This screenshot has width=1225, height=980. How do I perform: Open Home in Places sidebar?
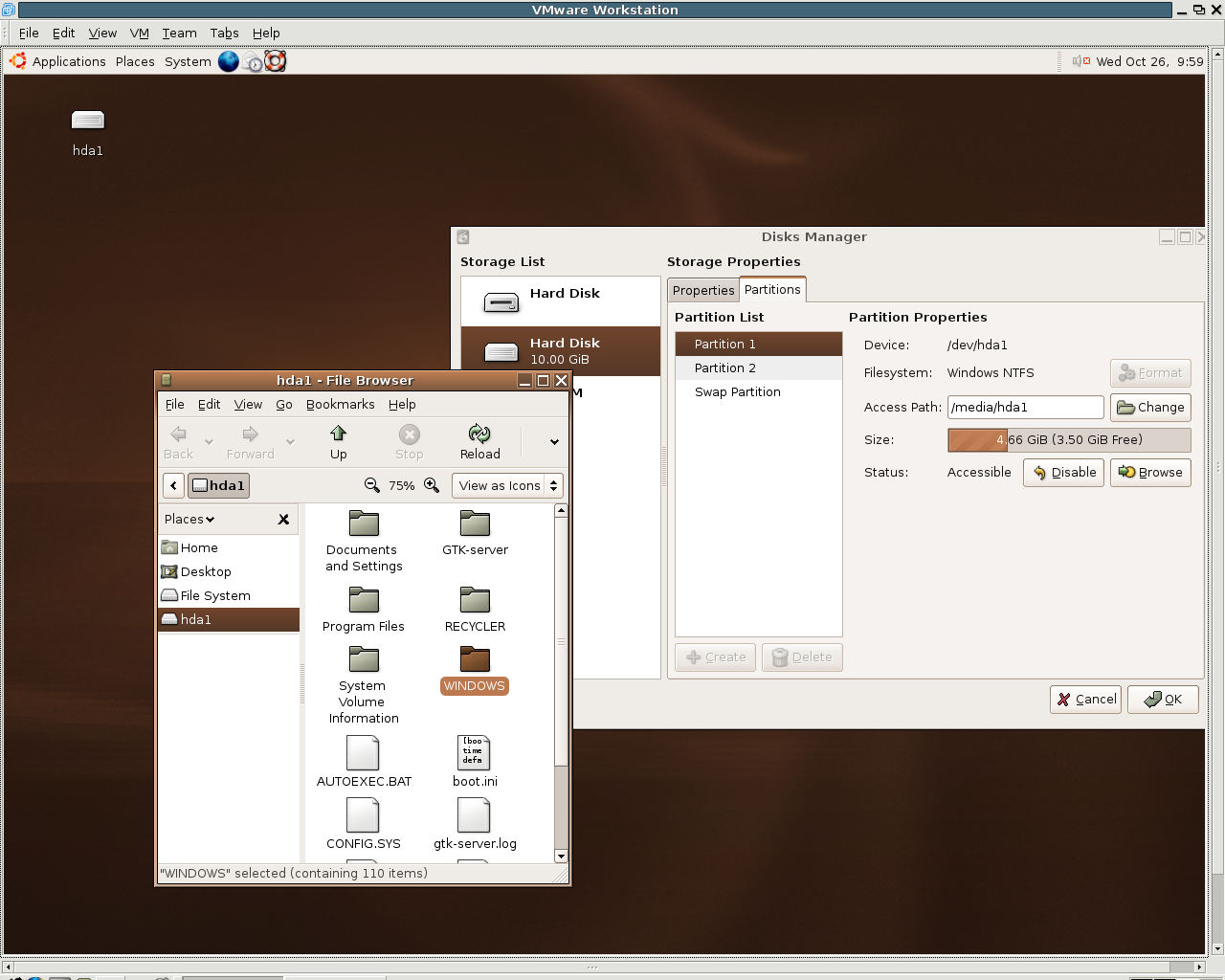point(229,547)
